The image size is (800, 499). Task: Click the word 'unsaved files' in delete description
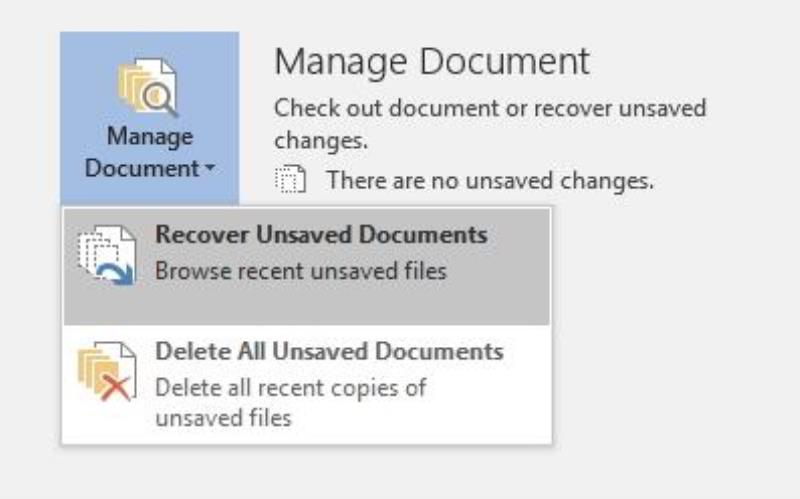pyautogui.click(x=223, y=418)
